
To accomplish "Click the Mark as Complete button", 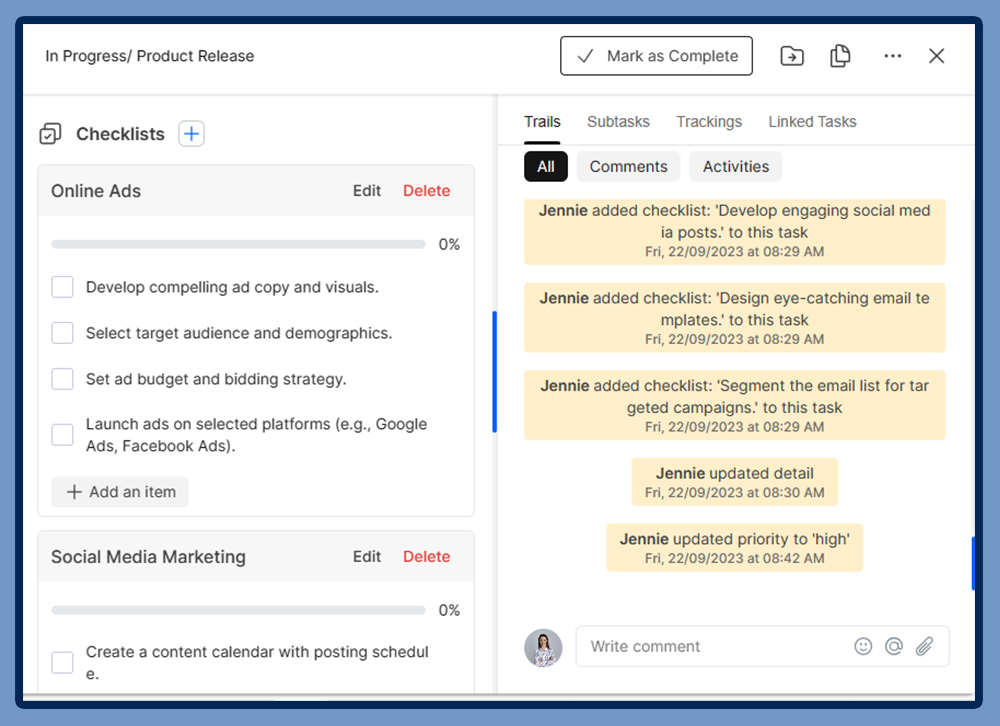I will (x=656, y=56).
